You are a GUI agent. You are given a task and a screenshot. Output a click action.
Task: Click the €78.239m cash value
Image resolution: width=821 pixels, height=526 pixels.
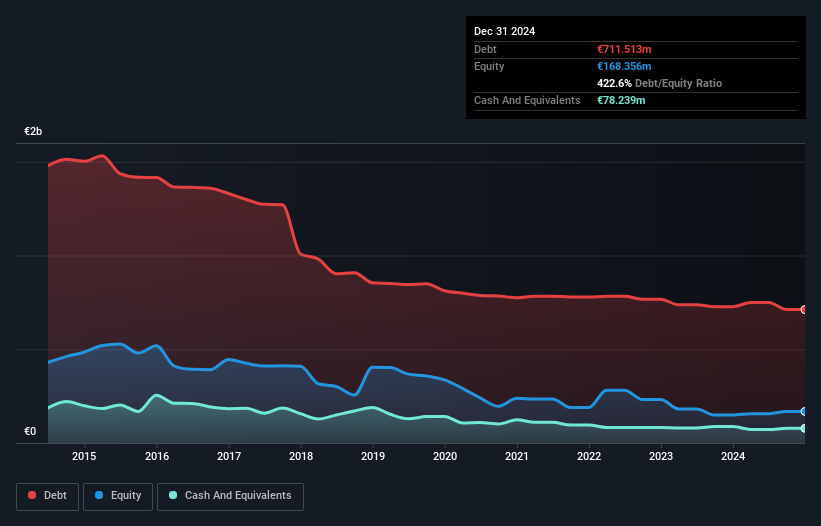[x=621, y=100]
